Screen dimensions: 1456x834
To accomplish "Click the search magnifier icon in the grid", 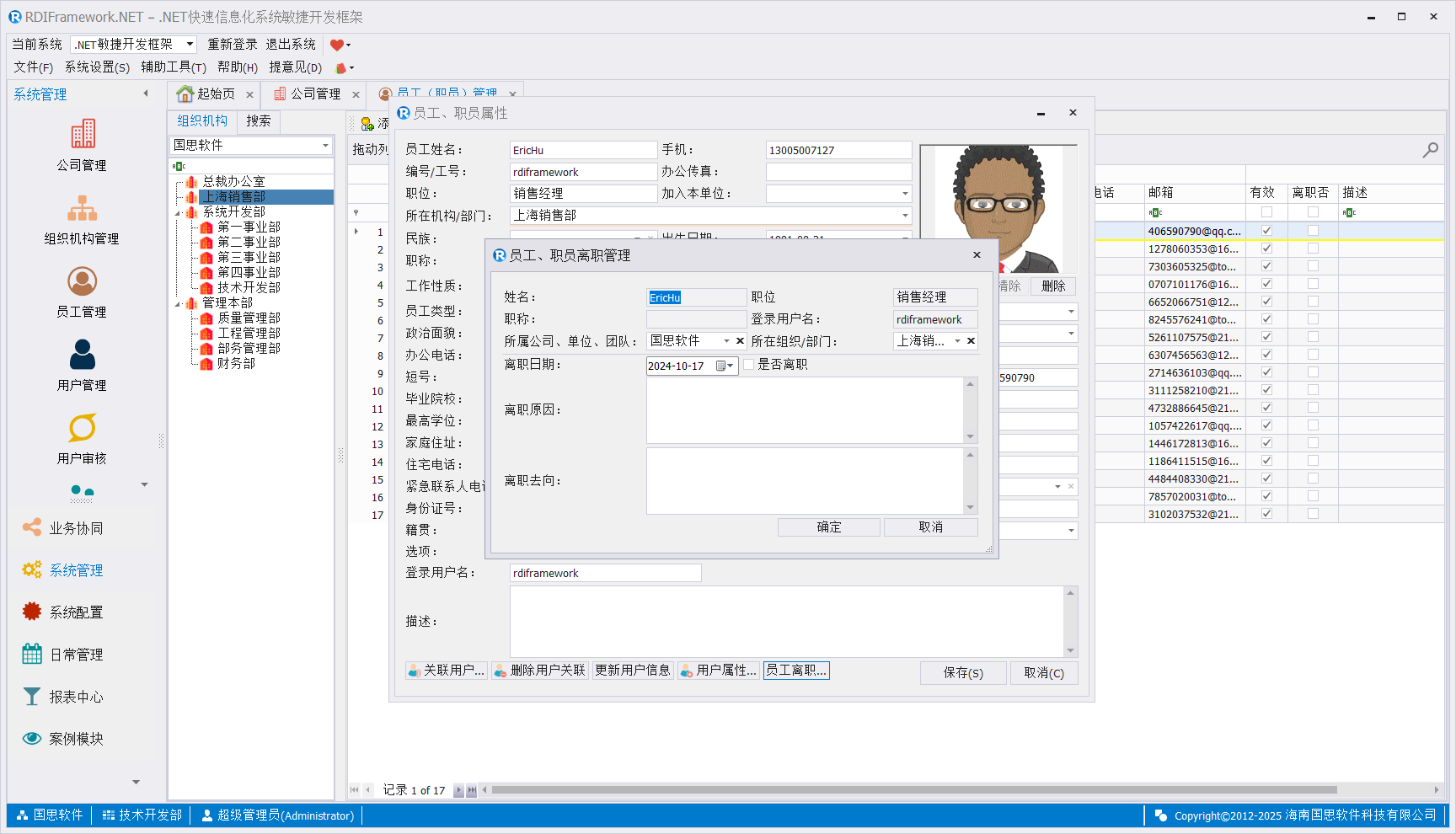I will click(x=1430, y=150).
